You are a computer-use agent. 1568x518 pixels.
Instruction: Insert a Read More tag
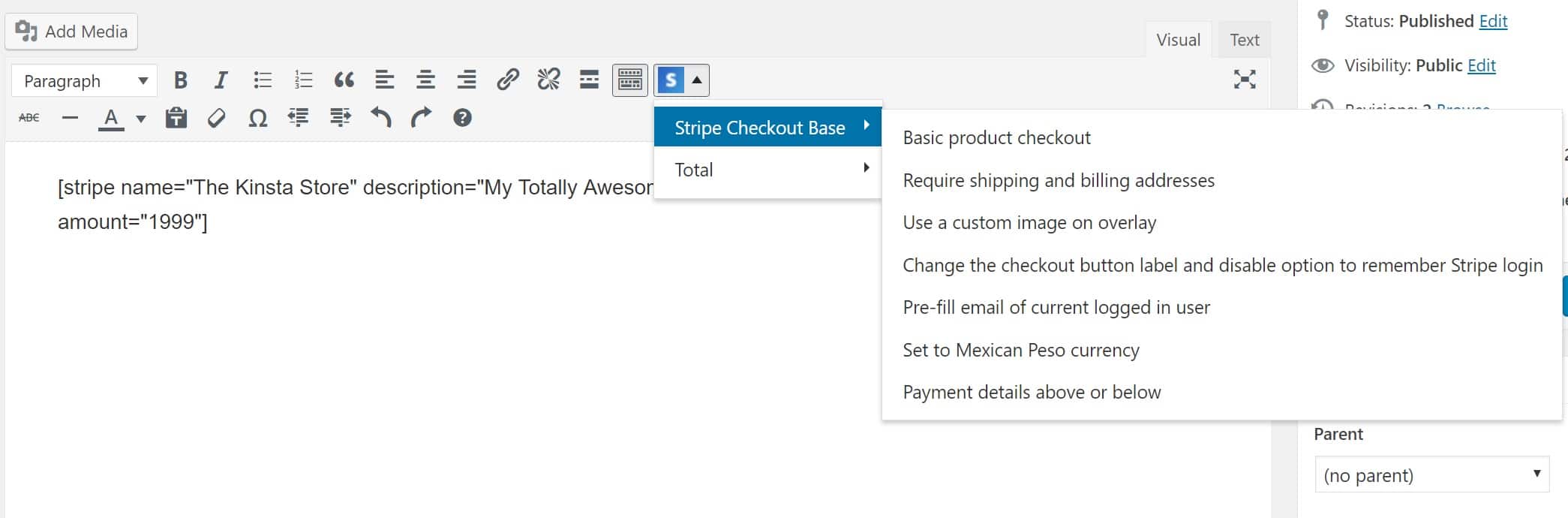590,80
